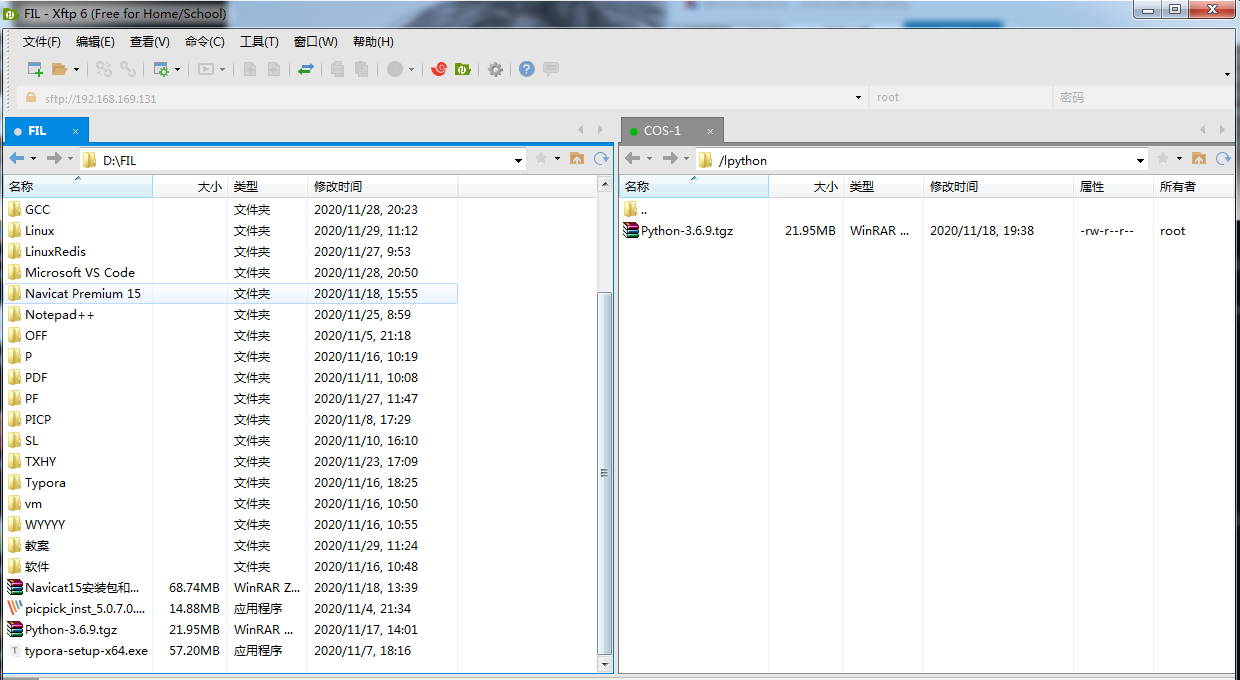
Task: Close the FIL tab
Action: point(75,132)
